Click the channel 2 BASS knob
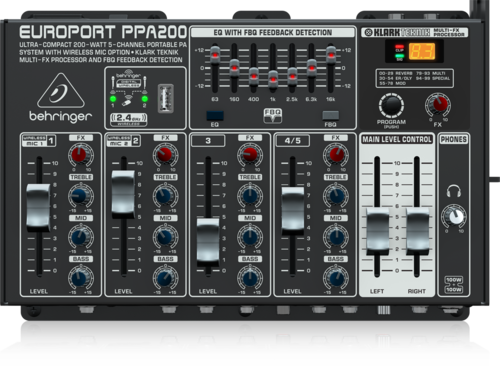 (165, 278)
